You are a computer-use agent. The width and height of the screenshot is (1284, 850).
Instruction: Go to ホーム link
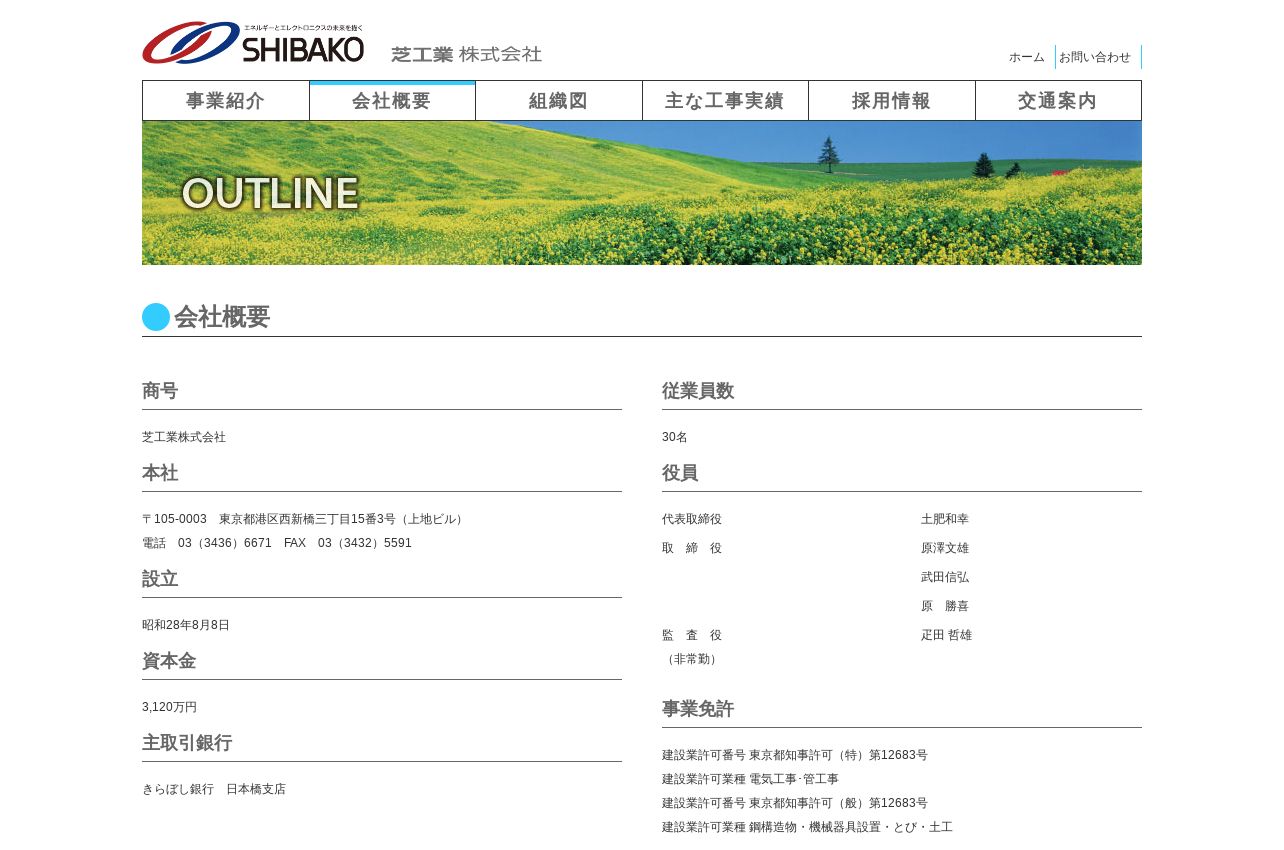click(x=1027, y=57)
